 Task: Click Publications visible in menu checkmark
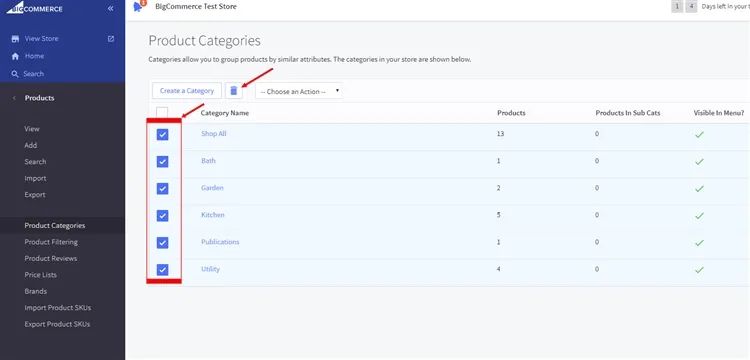coord(699,242)
